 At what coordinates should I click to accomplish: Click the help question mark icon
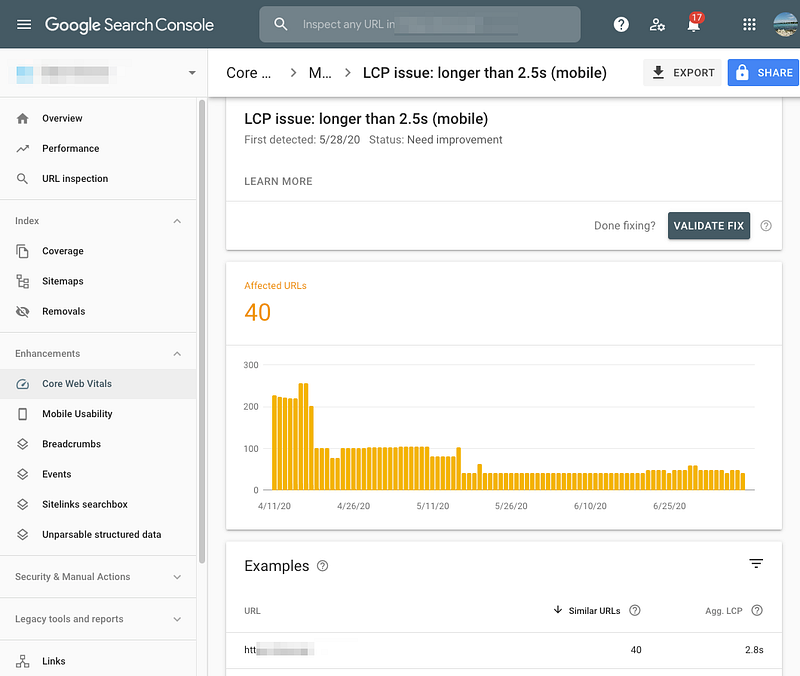[x=621, y=24]
